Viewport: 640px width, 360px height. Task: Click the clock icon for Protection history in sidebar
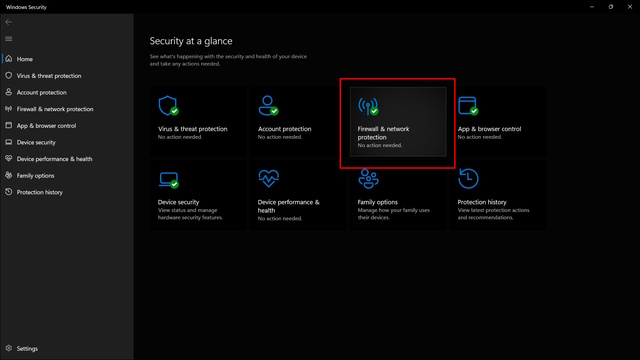tap(9, 192)
